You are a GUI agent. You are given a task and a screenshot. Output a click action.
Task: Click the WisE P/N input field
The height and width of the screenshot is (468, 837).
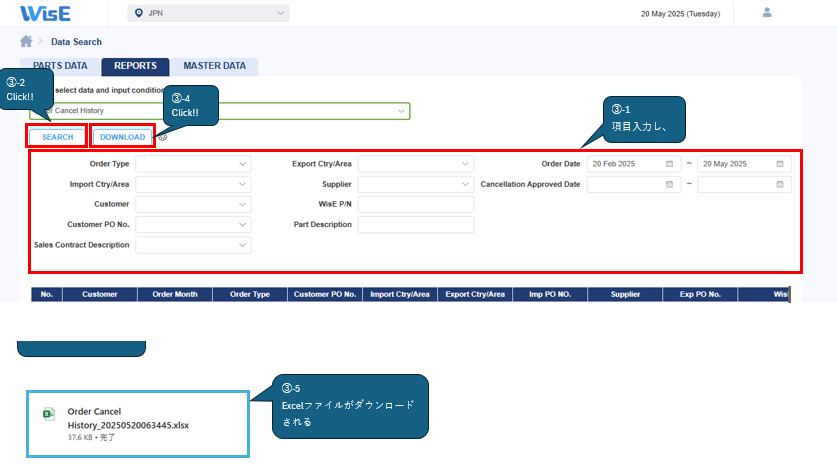point(415,204)
